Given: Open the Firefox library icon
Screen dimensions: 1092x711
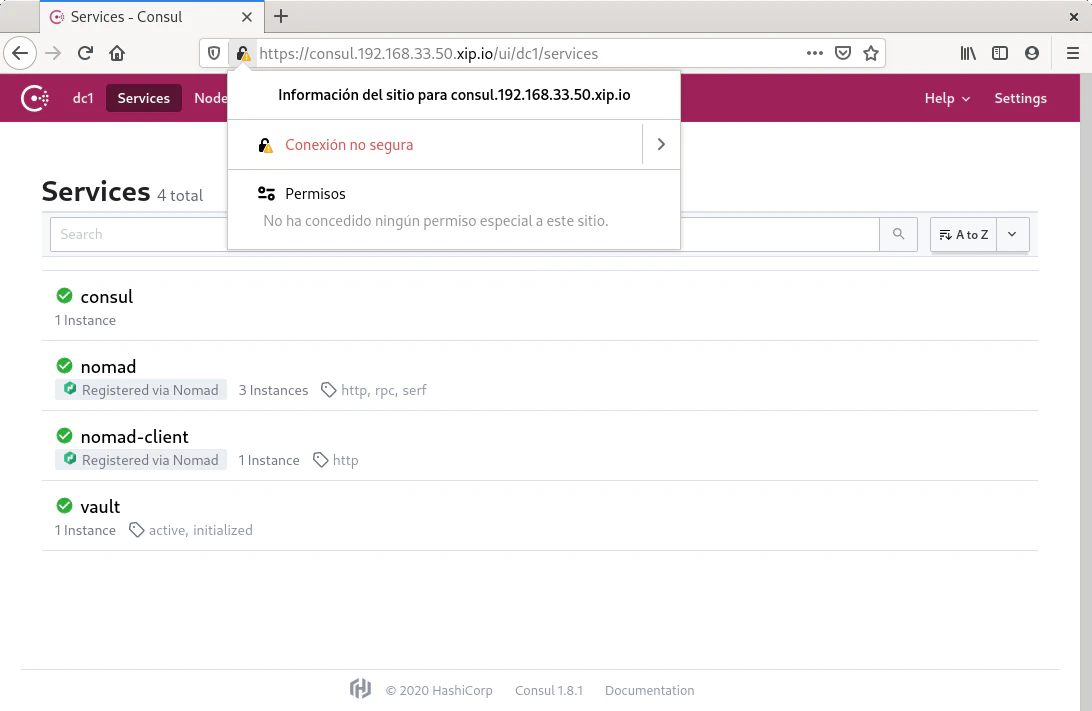Looking at the screenshot, I should pyautogui.click(x=968, y=54).
